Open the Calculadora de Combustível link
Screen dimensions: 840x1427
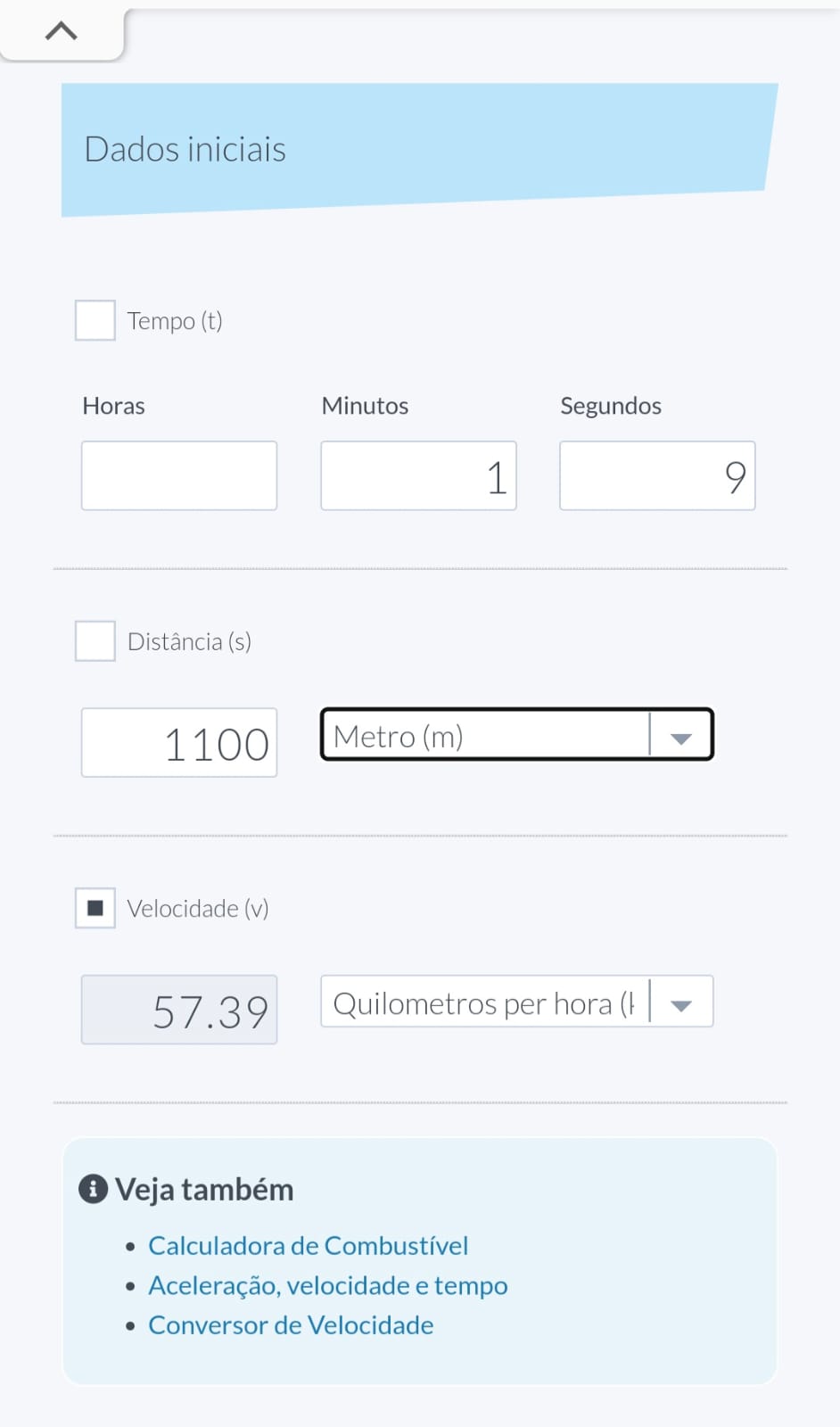(308, 1245)
